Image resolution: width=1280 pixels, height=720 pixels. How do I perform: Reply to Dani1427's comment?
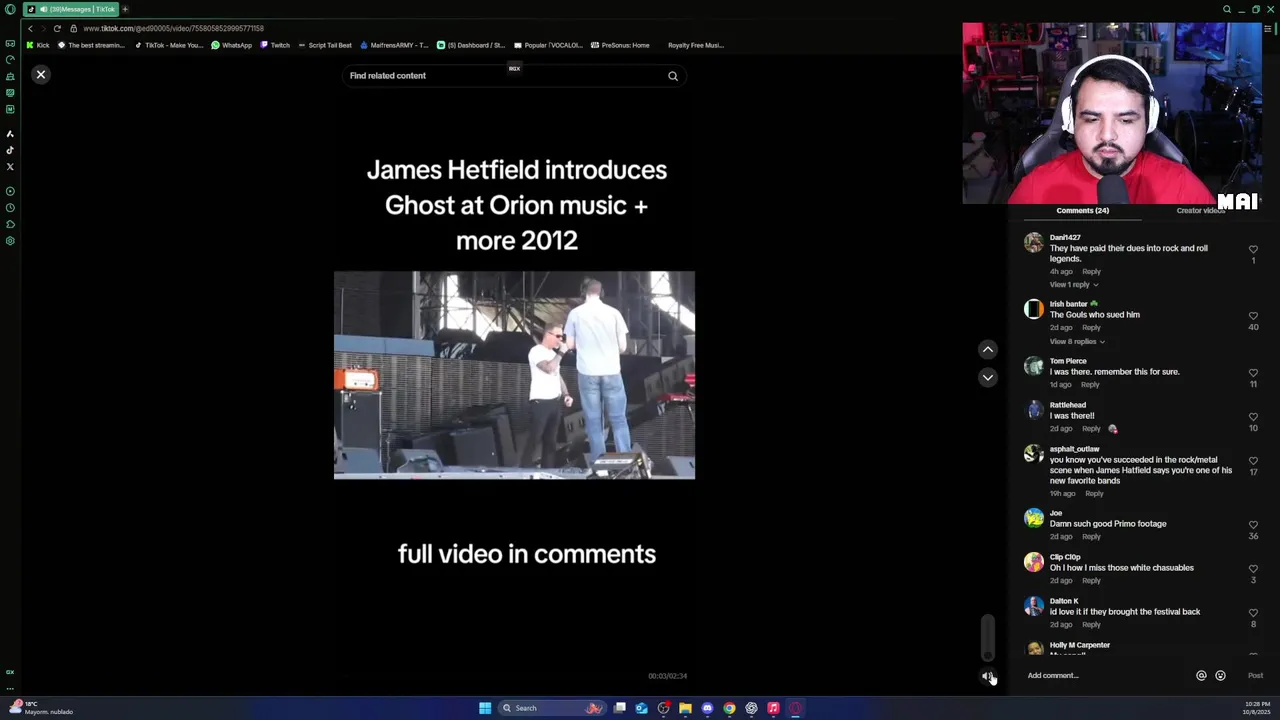(1091, 272)
